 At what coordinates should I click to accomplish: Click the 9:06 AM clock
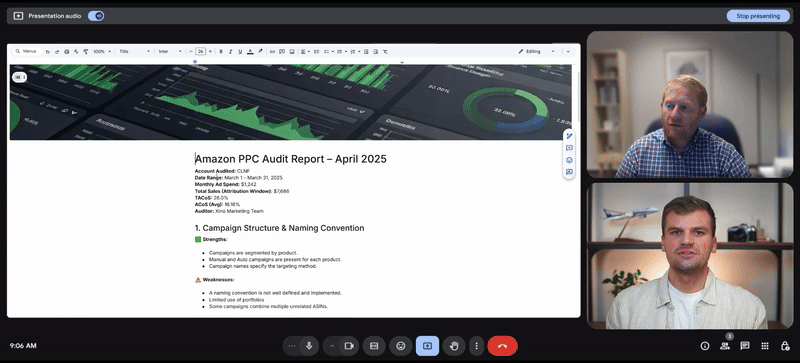click(x=23, y=346)
